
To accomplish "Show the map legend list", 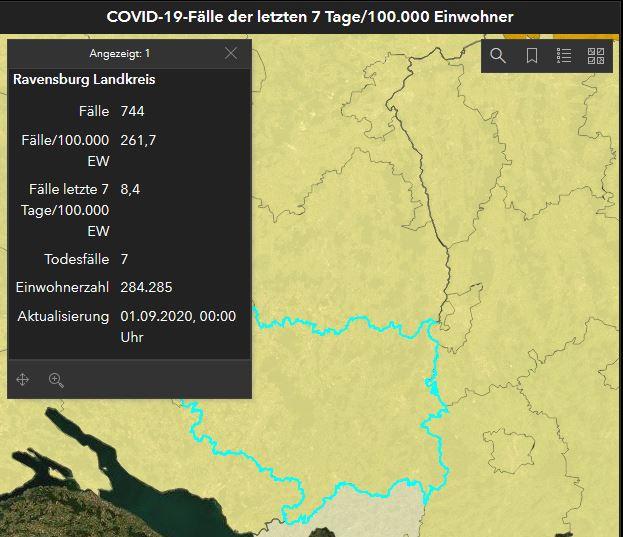I will click(x=564, y=56).
